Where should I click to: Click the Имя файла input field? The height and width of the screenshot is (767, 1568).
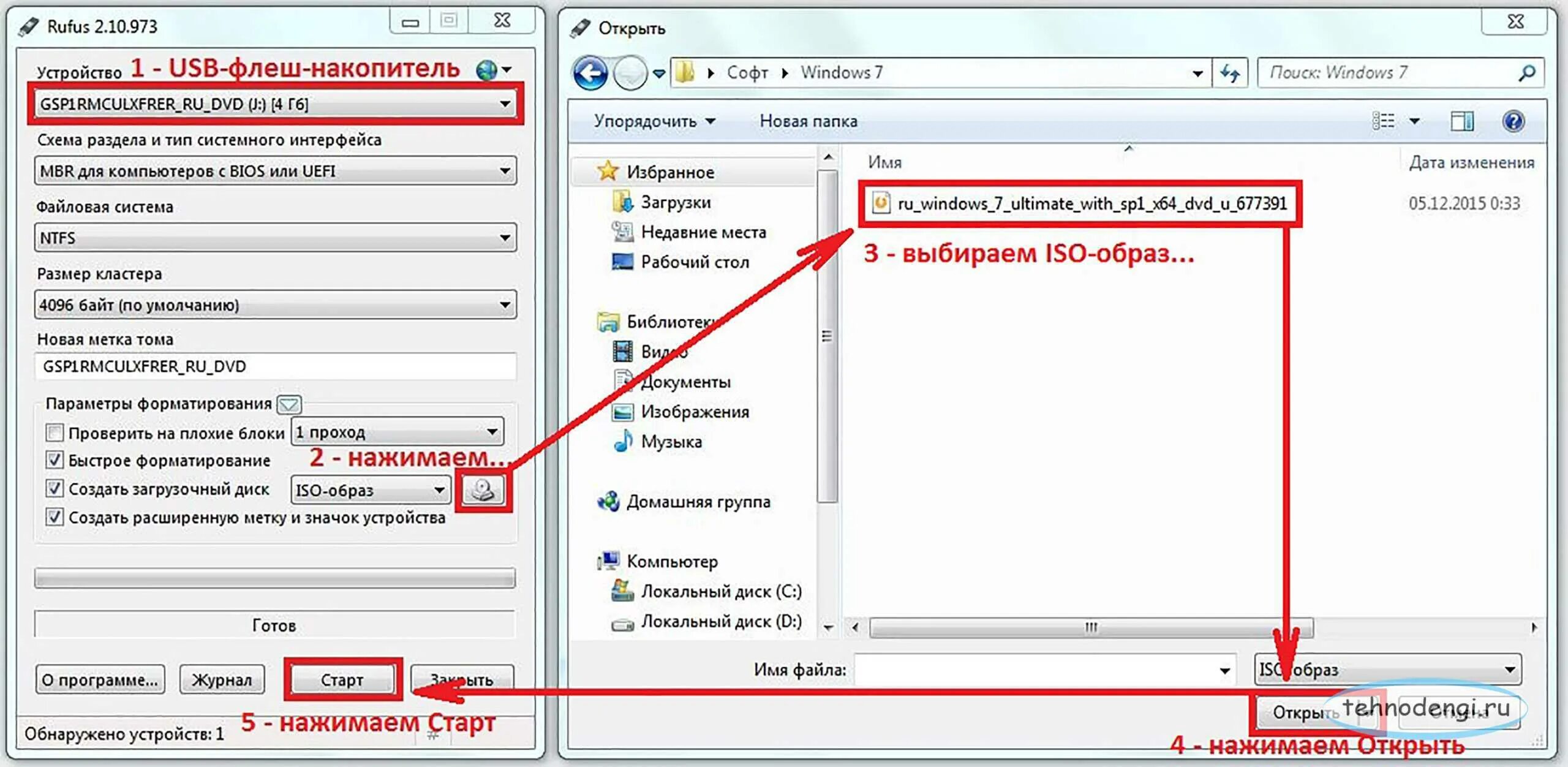(1044, 670)
